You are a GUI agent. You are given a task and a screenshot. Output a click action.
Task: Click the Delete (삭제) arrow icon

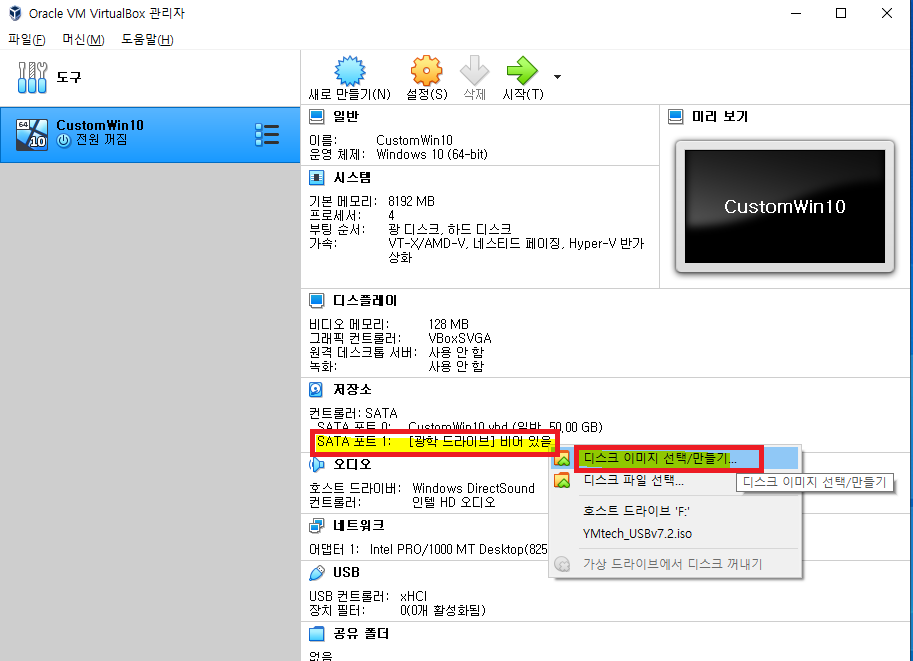tap(474, 71)
